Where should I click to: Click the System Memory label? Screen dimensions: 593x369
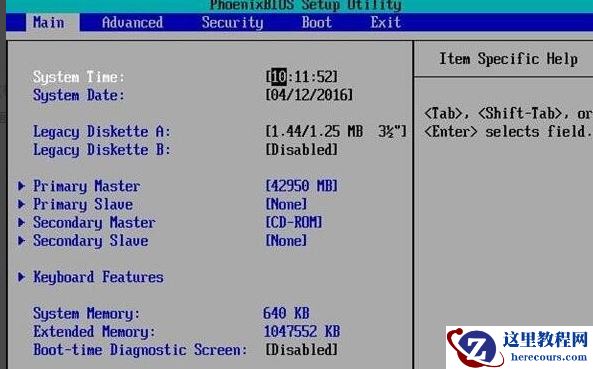tap(86, 314)
